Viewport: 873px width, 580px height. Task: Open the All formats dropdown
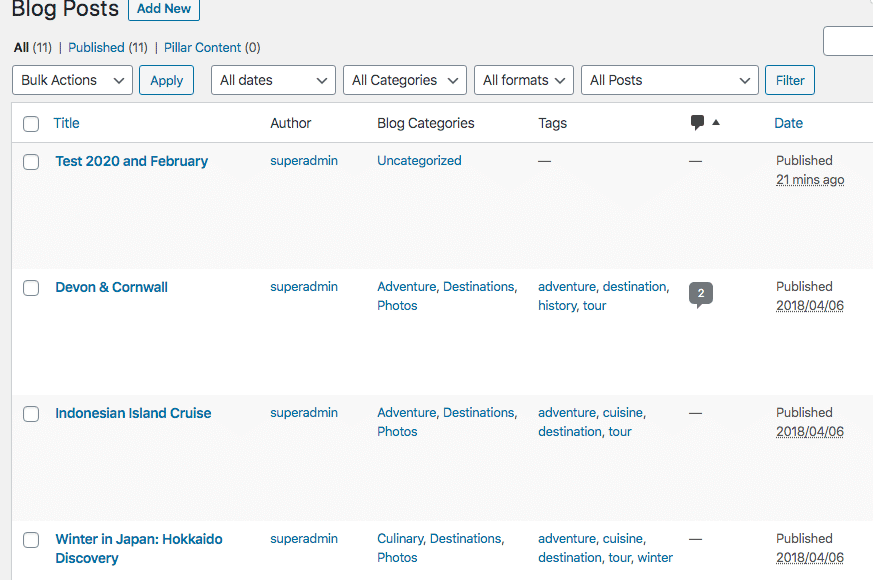523,79
